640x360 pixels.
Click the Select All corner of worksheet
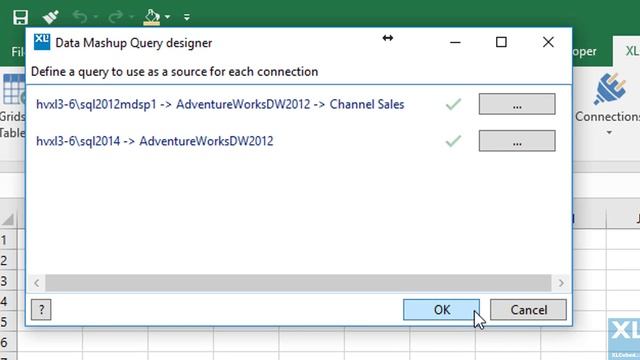(8, 219)
